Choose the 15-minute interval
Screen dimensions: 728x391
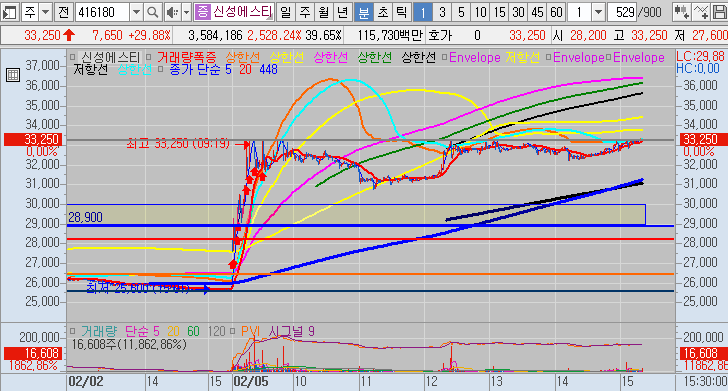(499, 12)
